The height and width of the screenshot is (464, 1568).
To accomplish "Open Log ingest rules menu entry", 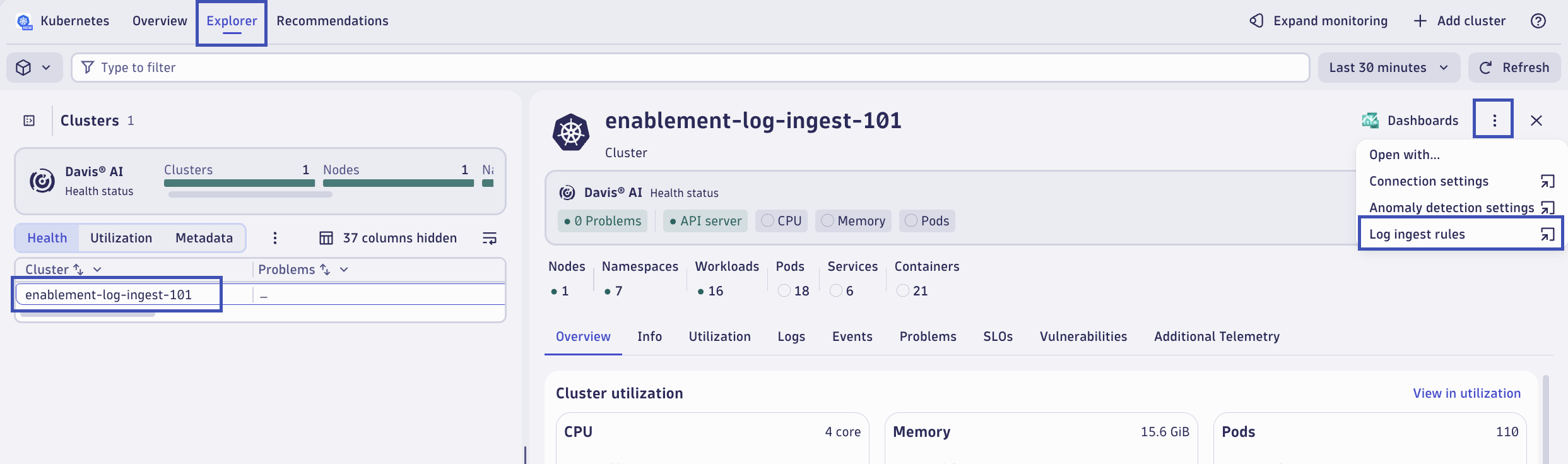I will tap(1460, 234).
